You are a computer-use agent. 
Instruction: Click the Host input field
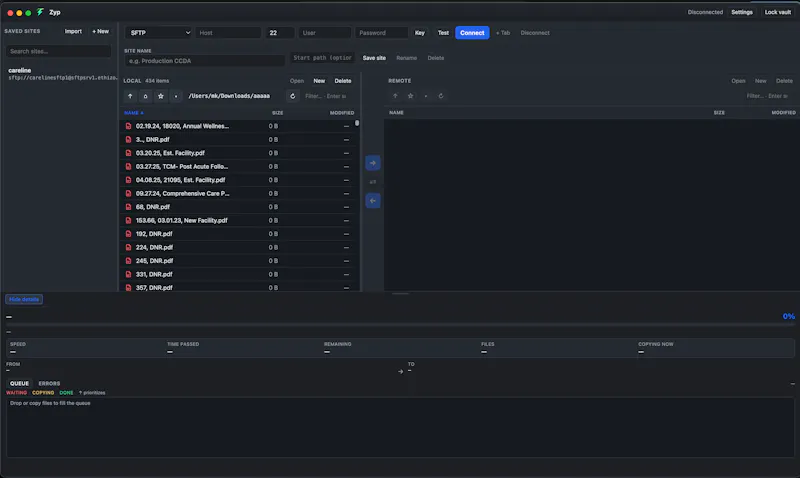228,33
